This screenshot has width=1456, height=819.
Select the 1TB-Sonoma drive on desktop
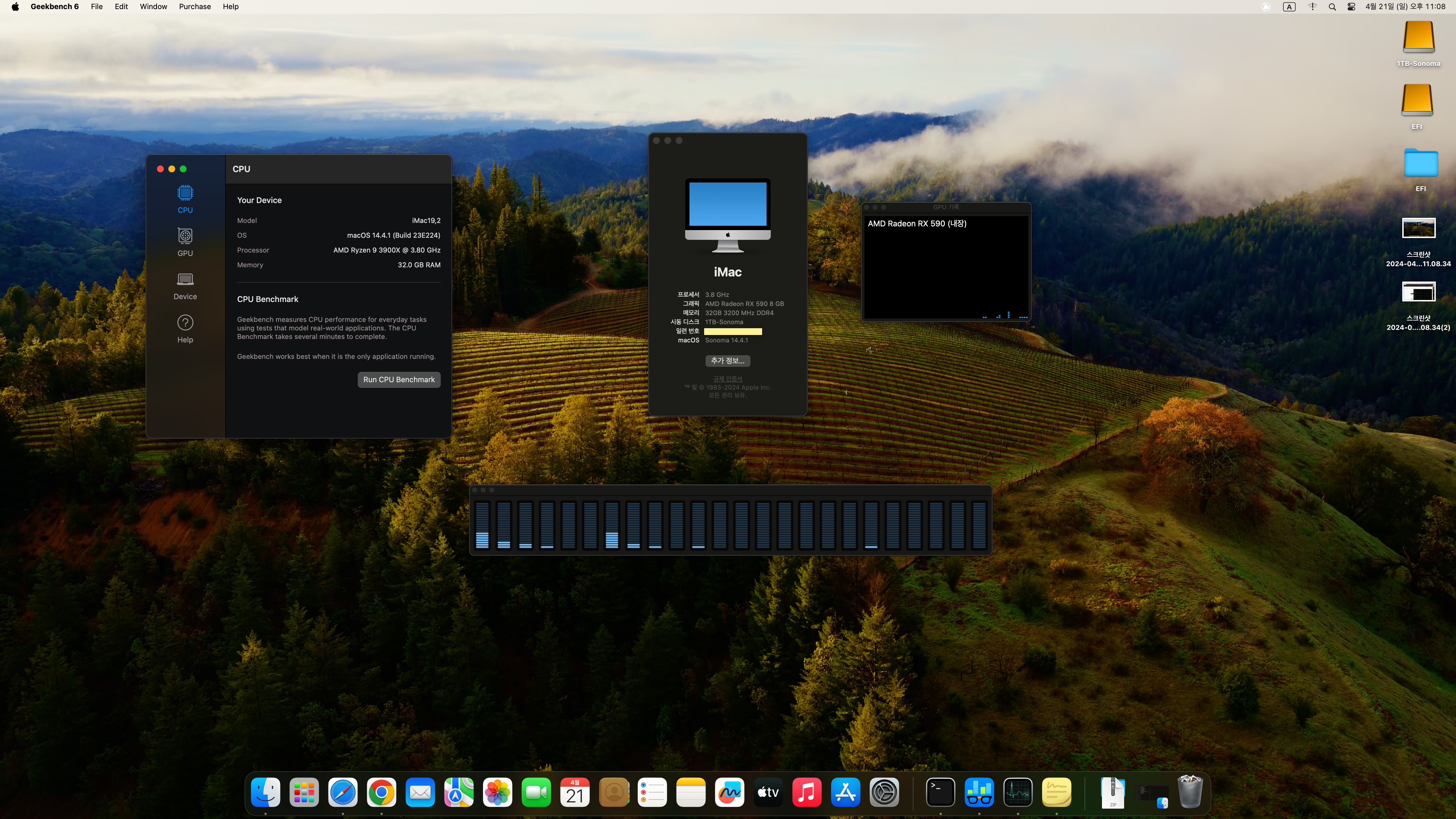pos(1418,44)
